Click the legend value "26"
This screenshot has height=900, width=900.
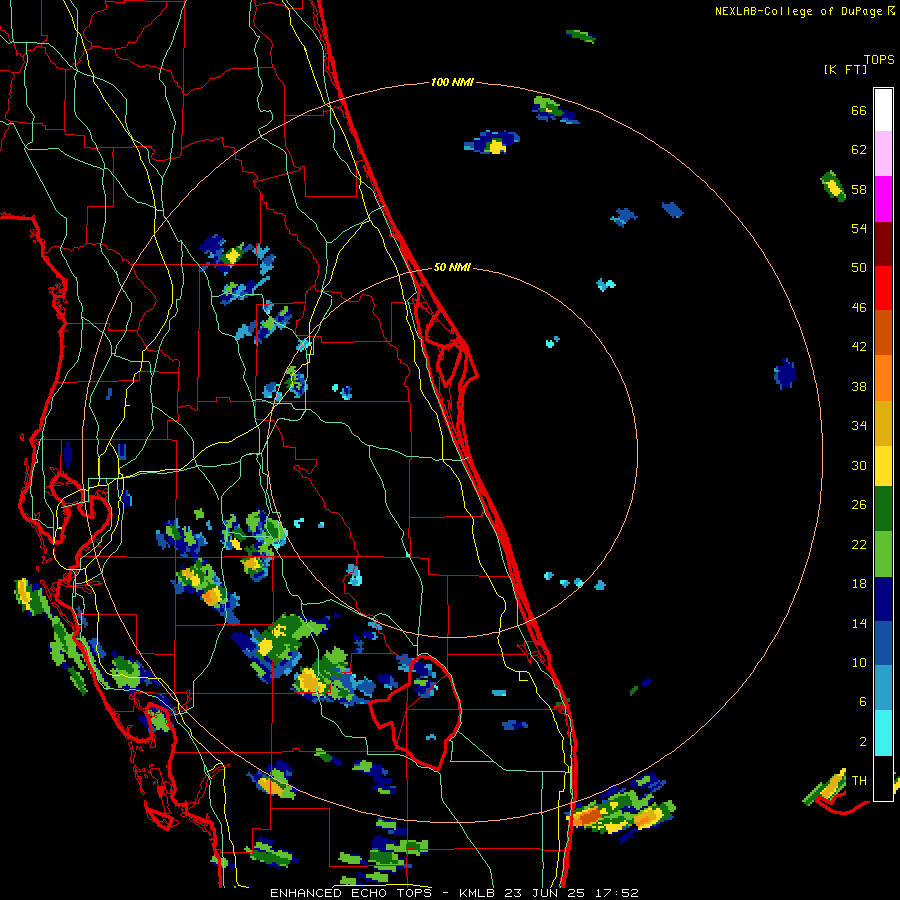coord(859,505)
